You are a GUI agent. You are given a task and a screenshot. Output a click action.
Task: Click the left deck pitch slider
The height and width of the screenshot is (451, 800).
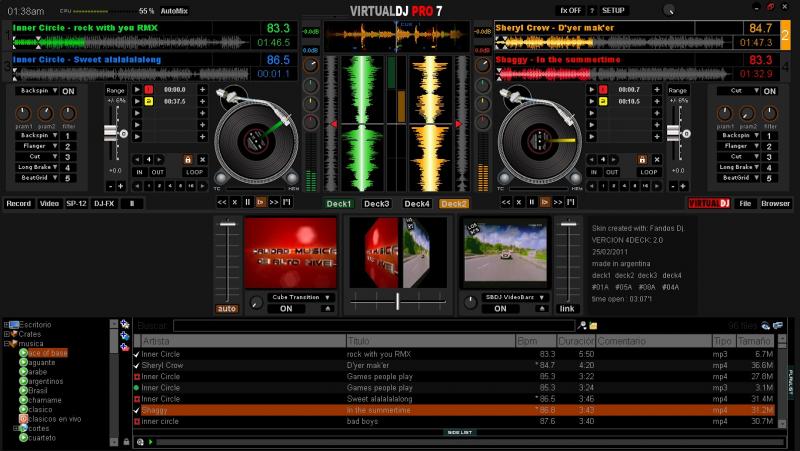pos(111,133)
